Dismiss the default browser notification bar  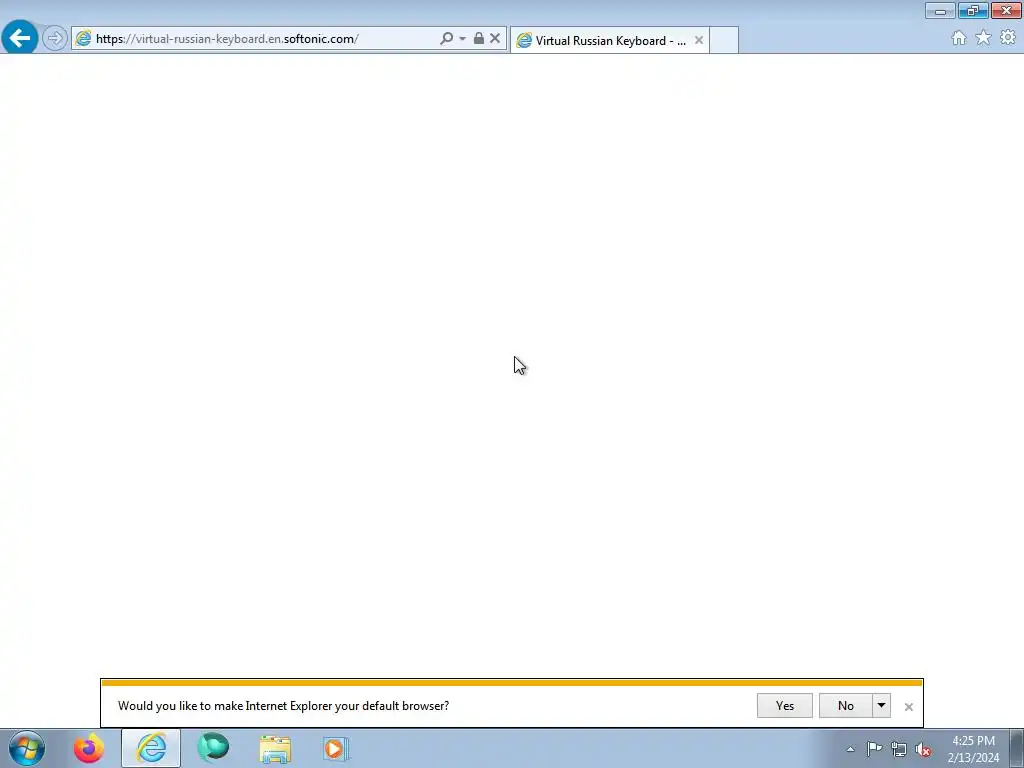click(x=908, y=707)
